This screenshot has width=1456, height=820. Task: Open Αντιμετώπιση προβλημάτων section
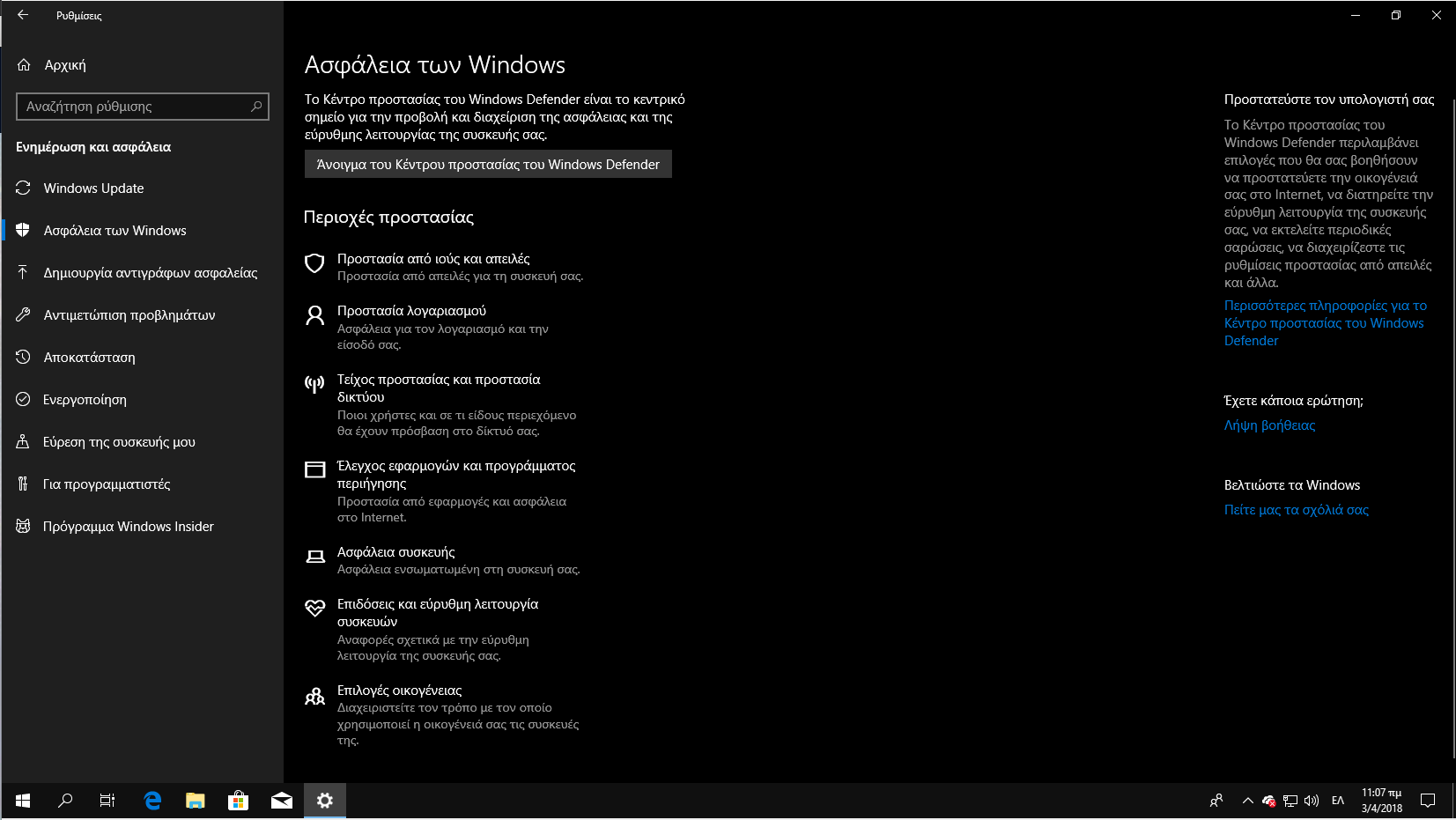[143, 314]
